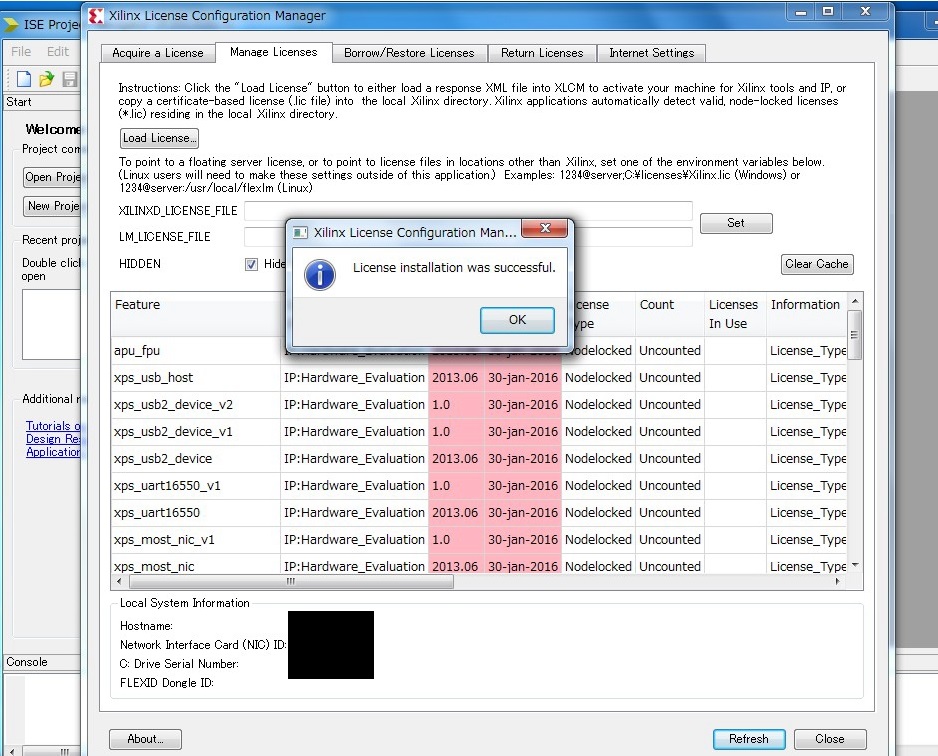Screen dimensions: 938x756
Task: Open the Design Resources link in ISE
Action: coord(53,439)
